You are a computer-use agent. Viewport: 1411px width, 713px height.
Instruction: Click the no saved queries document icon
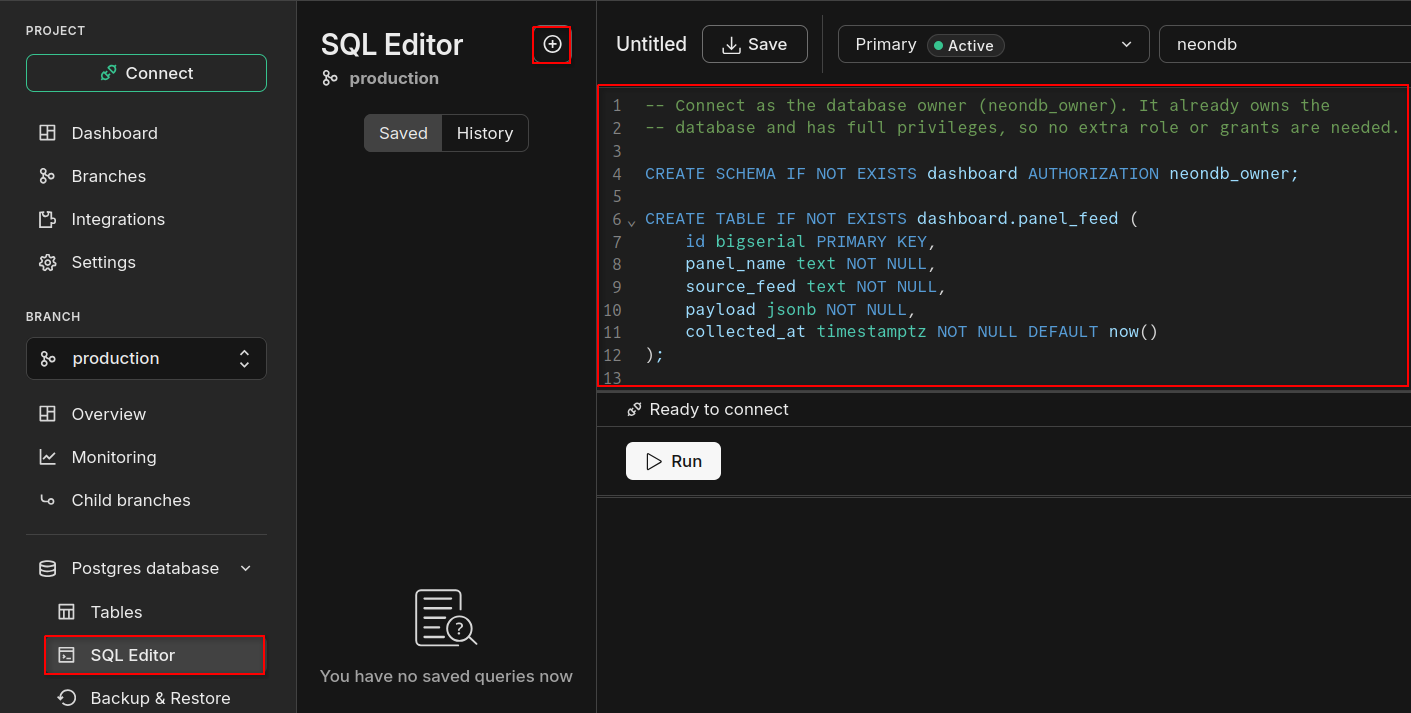click(x=446, y=617)
